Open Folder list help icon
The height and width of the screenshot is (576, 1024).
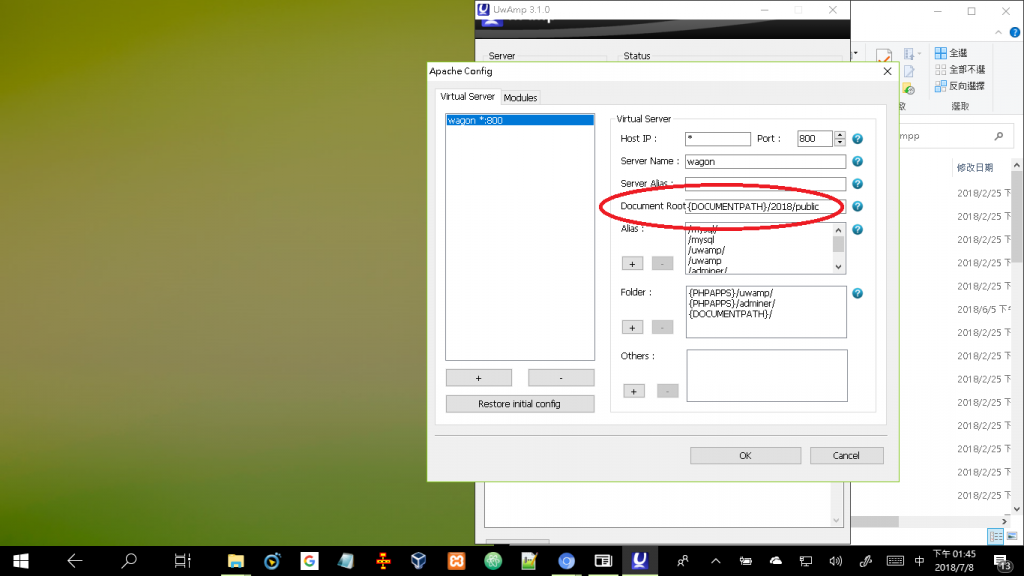(857, 293)
